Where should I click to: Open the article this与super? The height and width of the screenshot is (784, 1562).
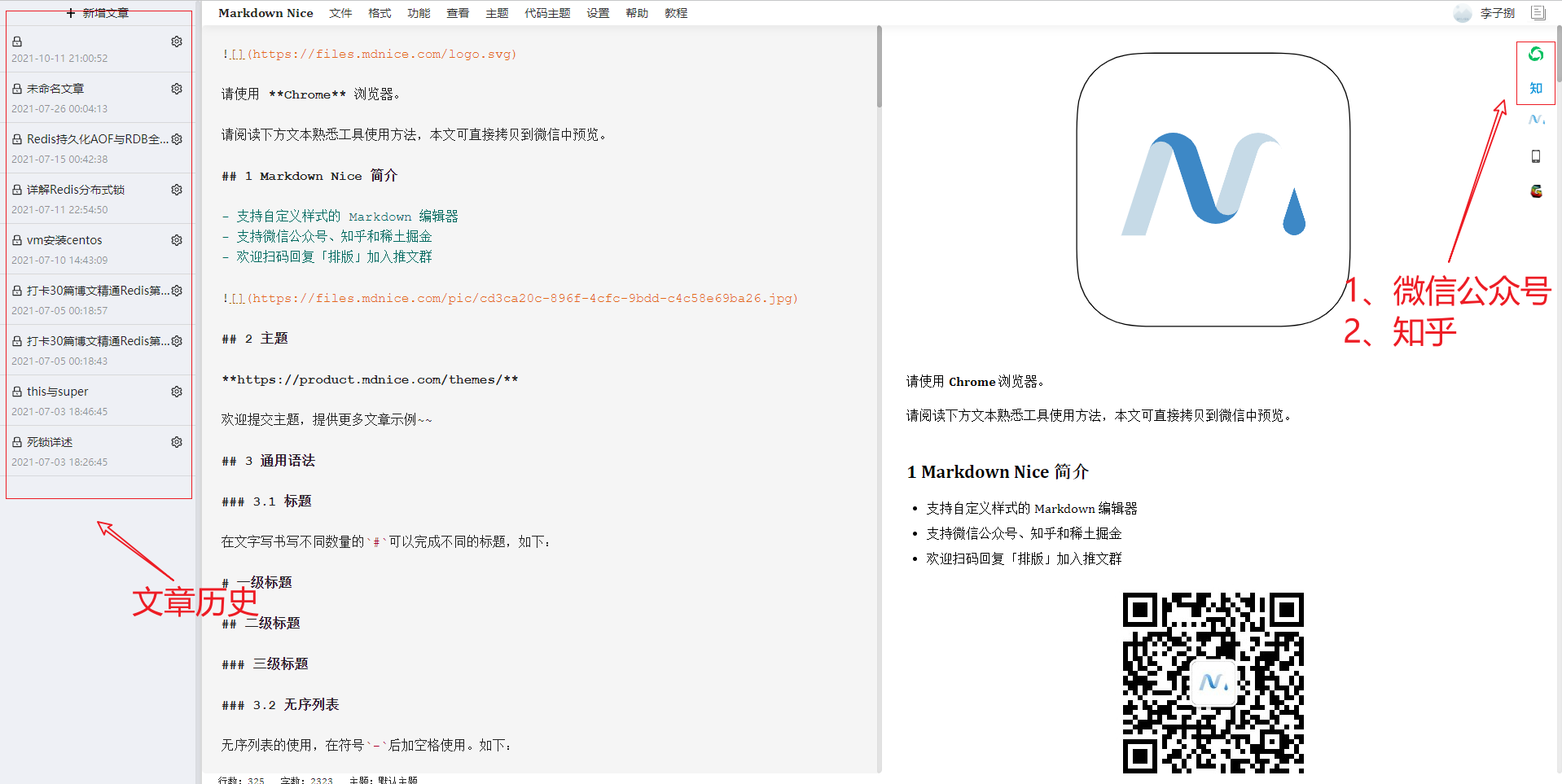coord(57,392)
